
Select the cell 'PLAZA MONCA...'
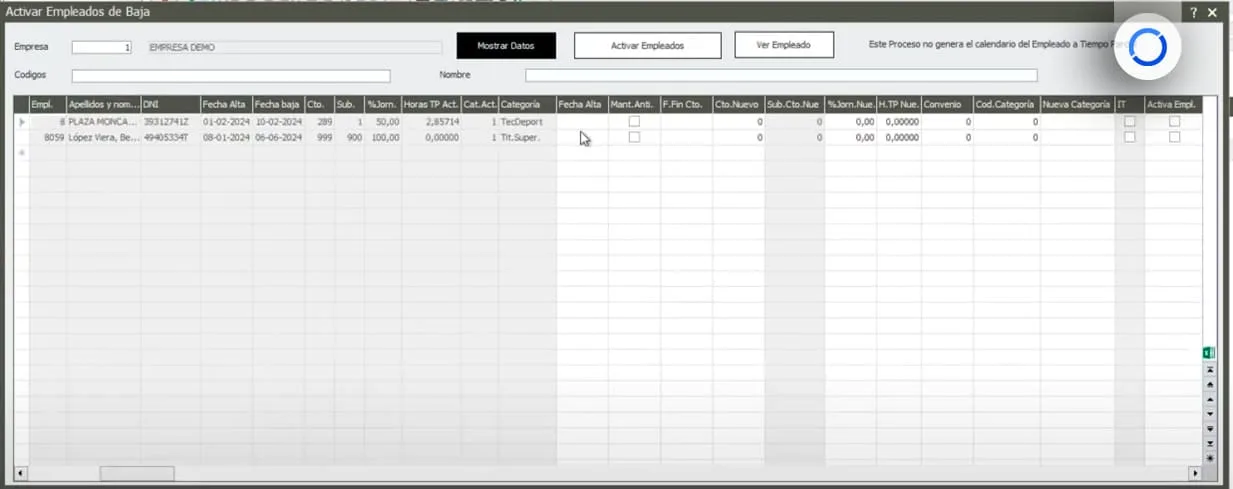point(103,121)
